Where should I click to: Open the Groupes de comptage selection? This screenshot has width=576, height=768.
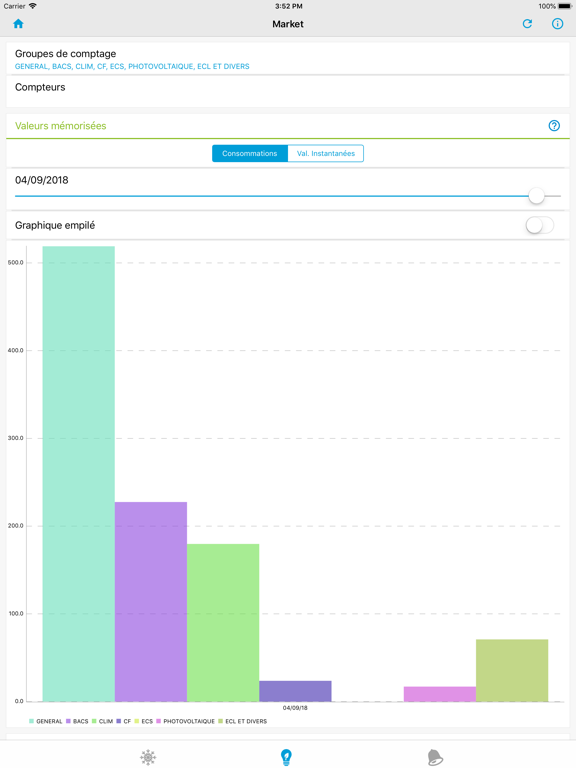(x=288, y=59)
